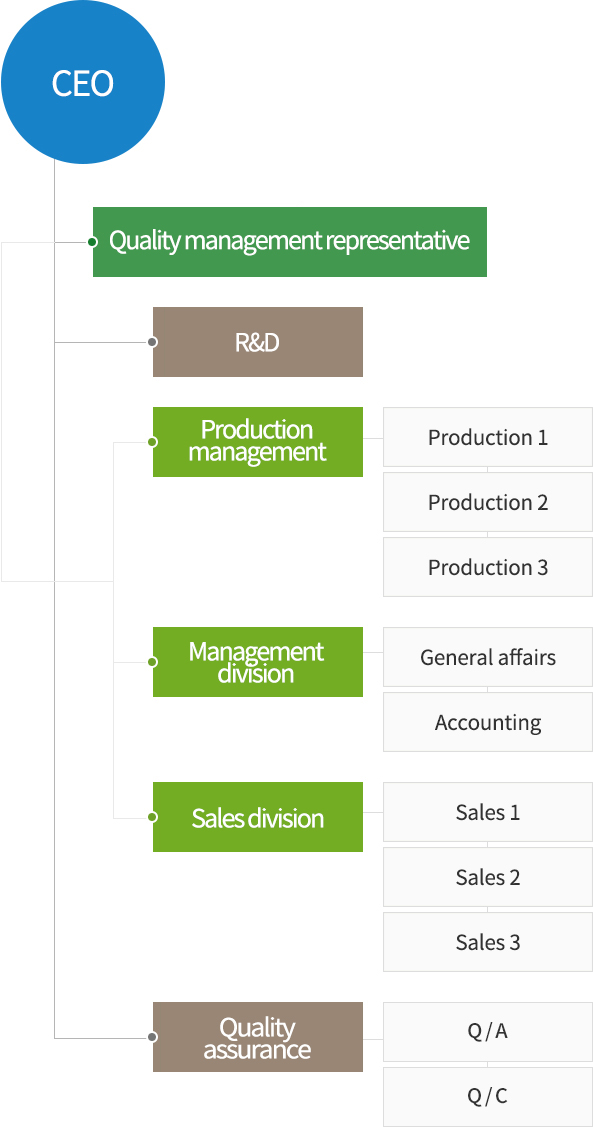This screenshot has height=1127, width=593.
Task: Select the Quality management representative box
Action: click(290, 242)
